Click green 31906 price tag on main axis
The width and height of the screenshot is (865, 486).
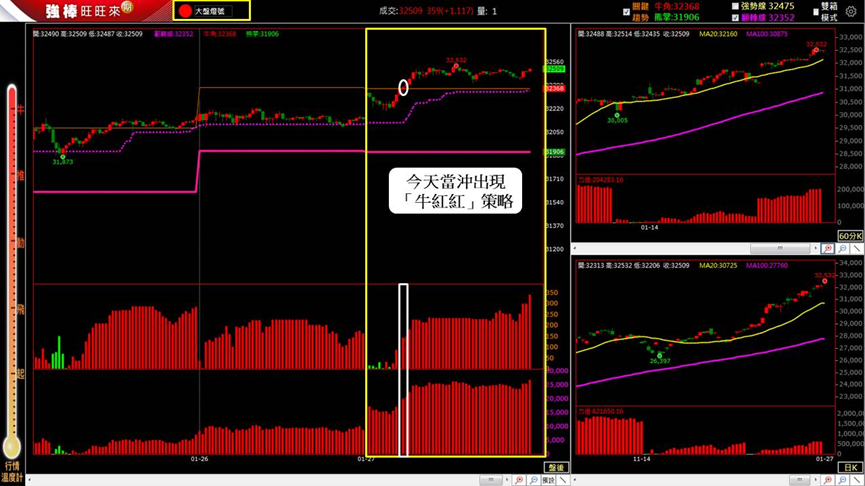[554, 152]
